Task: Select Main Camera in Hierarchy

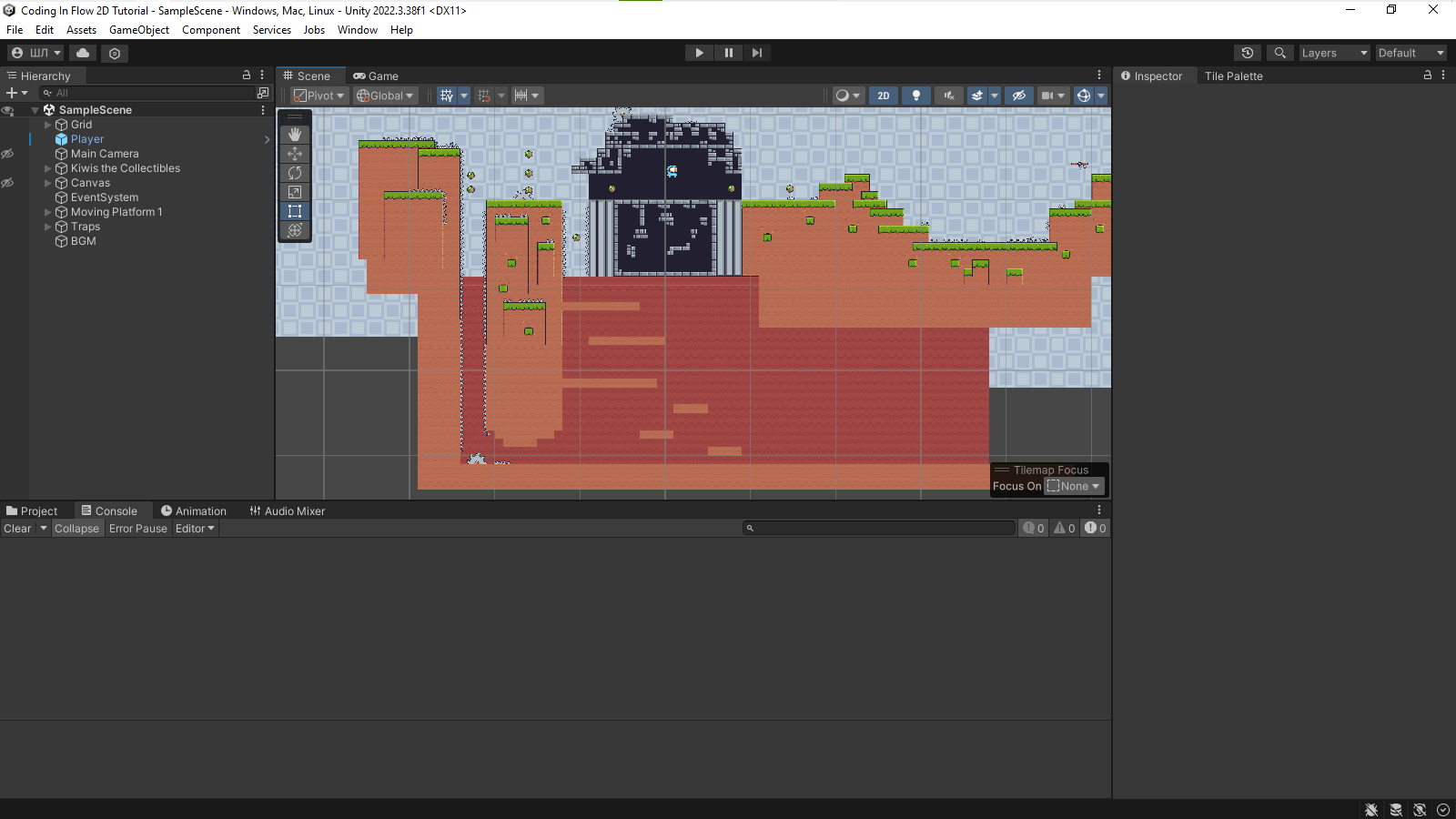Action: (x=105, y=154)
